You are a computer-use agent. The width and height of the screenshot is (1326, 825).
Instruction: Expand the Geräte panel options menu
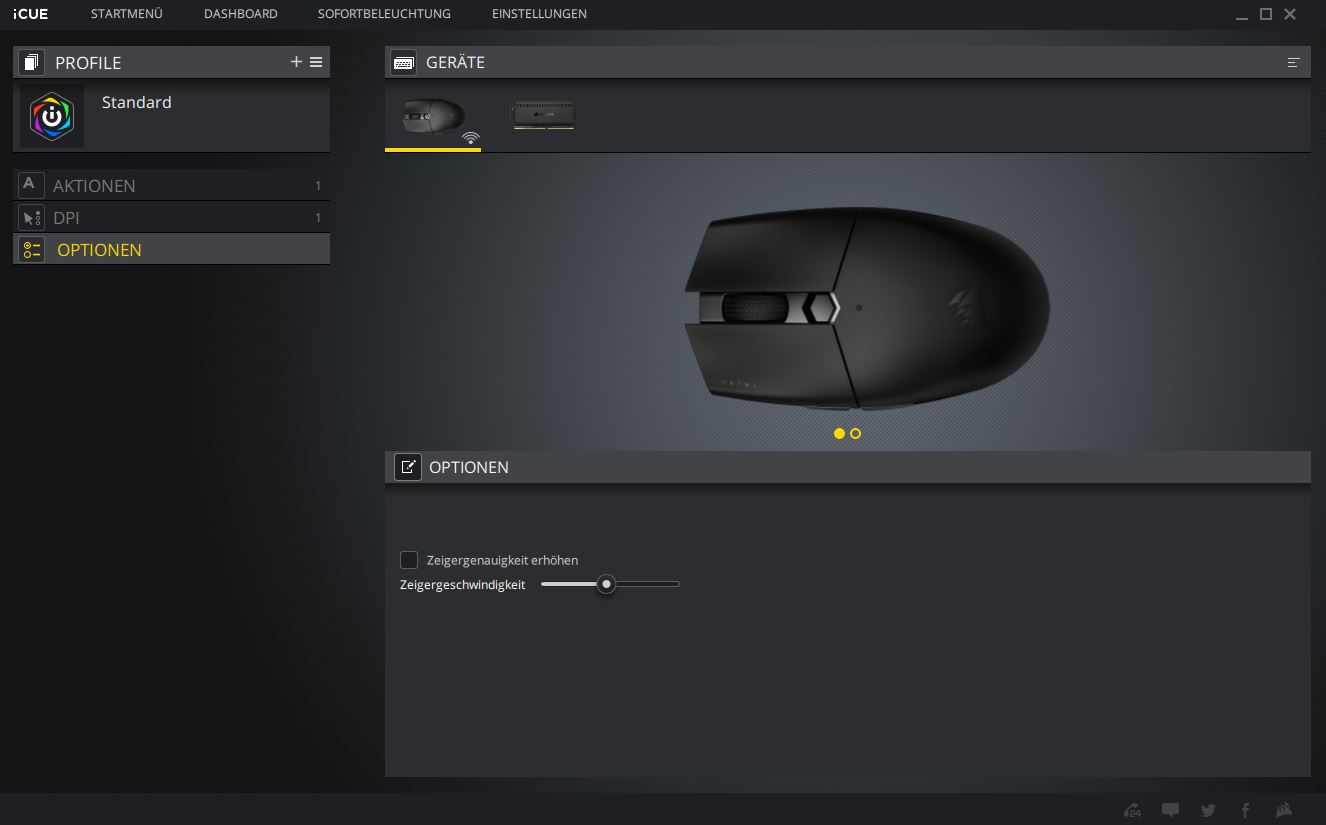[1293, 62]
